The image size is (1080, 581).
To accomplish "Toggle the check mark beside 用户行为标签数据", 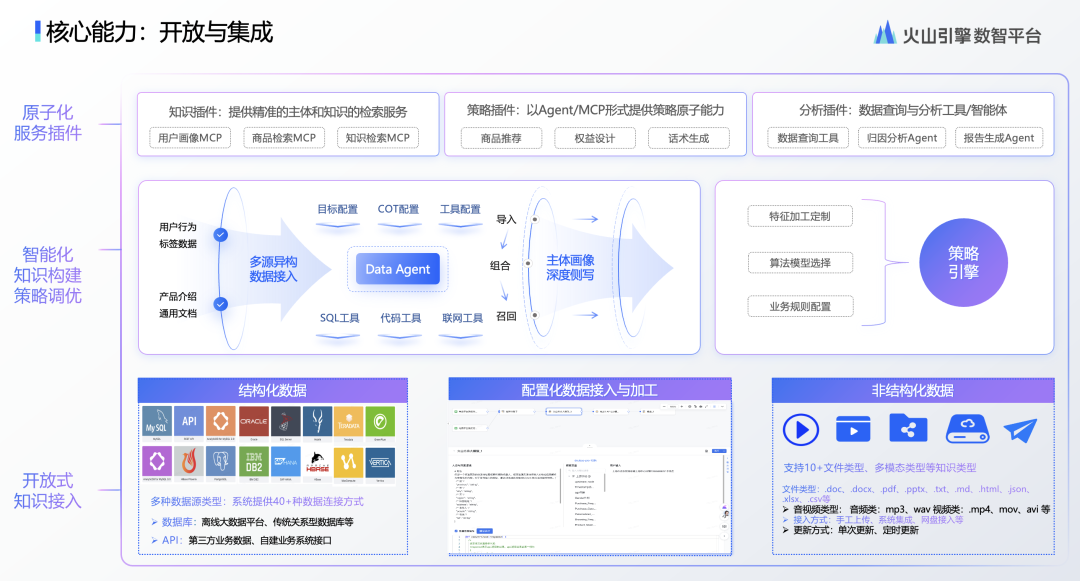I will point(220,235).
